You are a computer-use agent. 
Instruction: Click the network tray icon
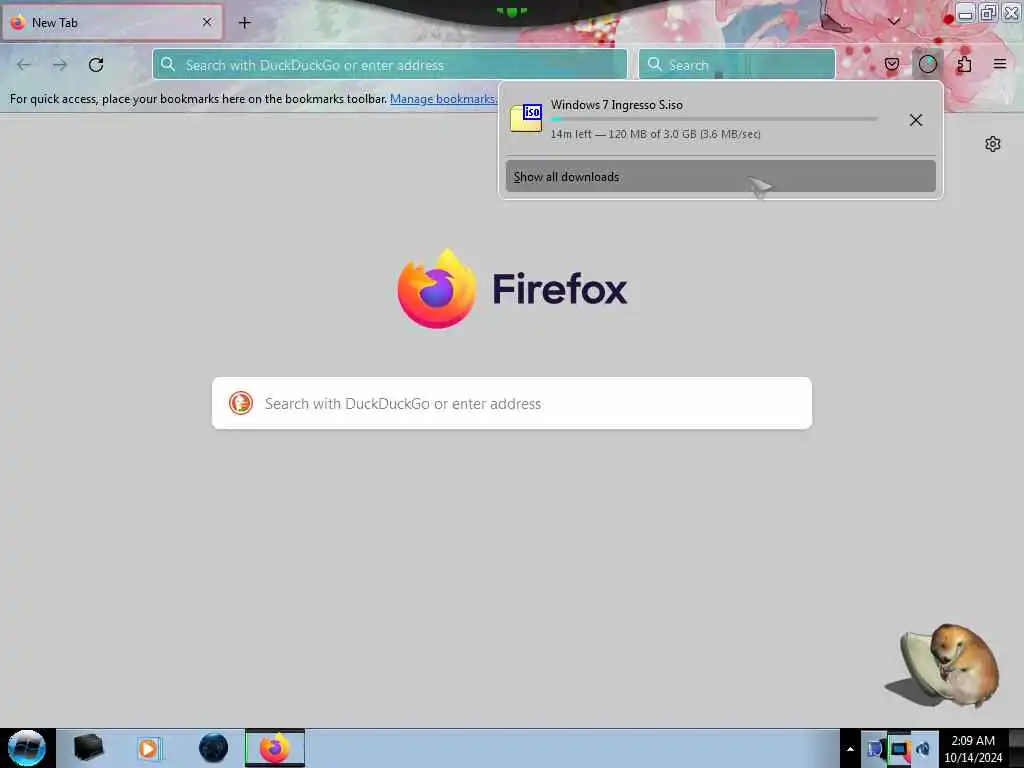point(899,749)
